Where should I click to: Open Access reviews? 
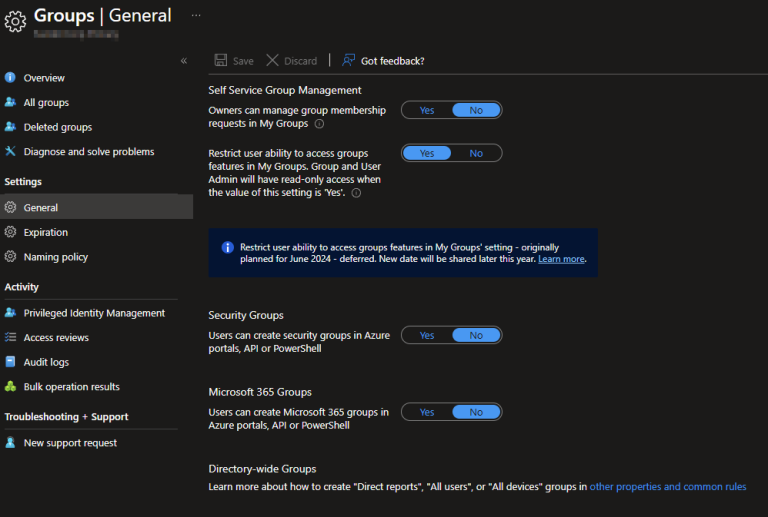[56, 337]
